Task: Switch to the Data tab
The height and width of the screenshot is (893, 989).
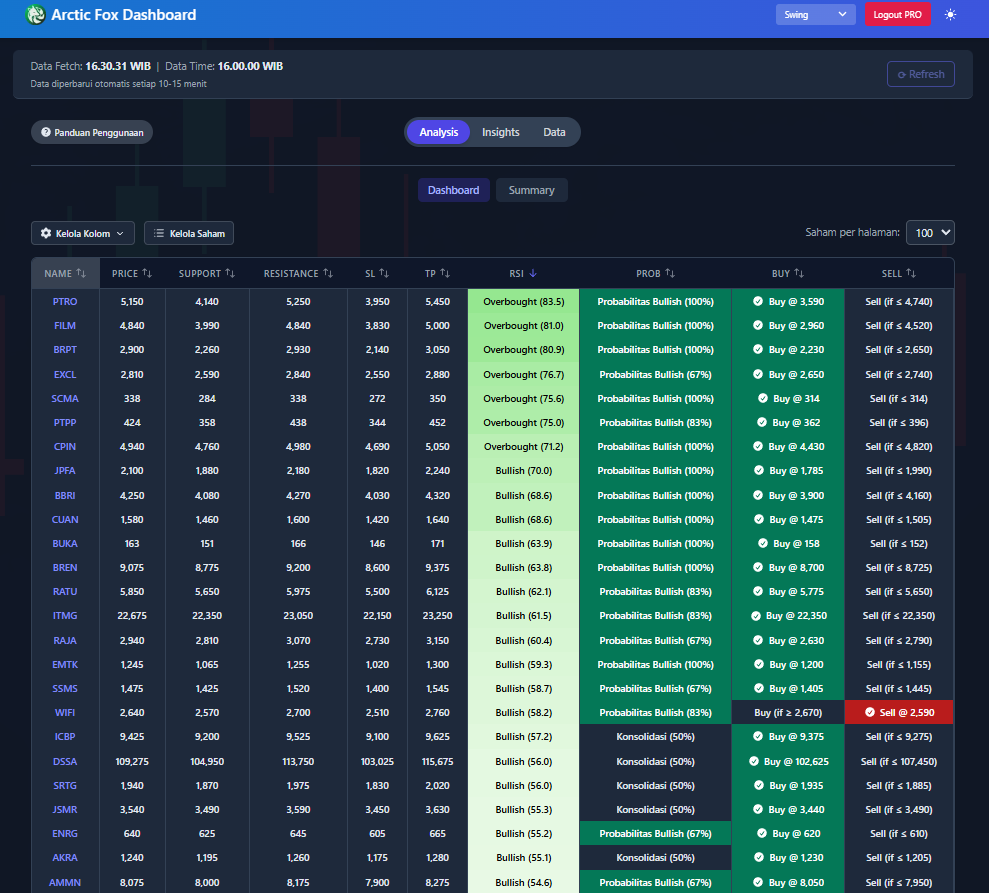Action: coord(554,132)
